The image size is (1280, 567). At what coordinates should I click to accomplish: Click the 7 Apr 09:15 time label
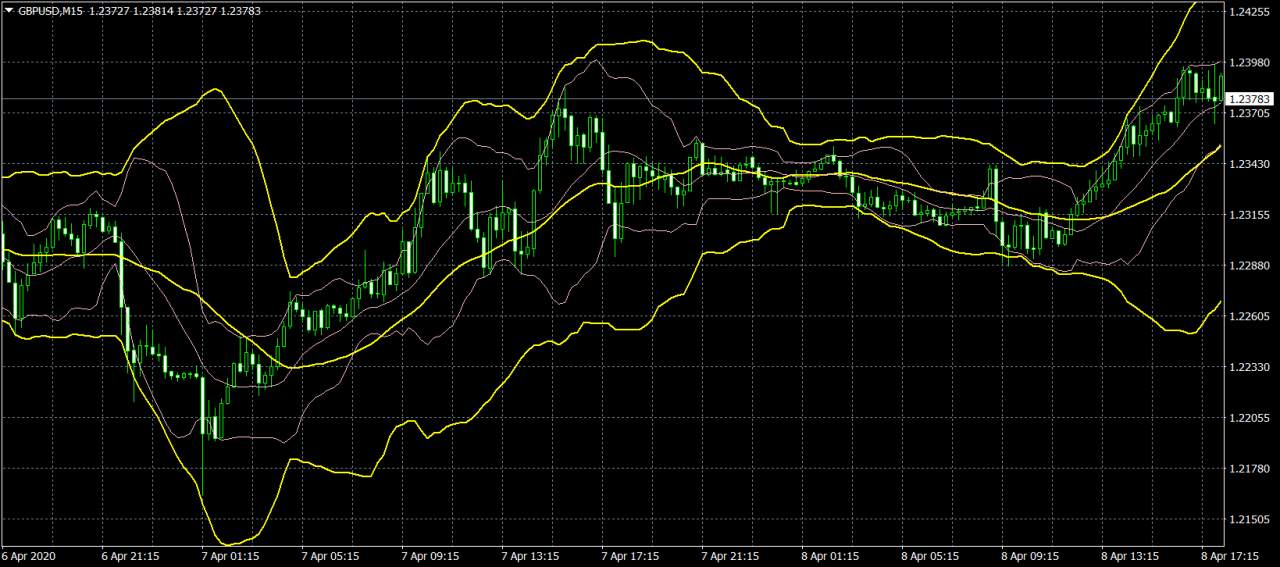point(430,555)
